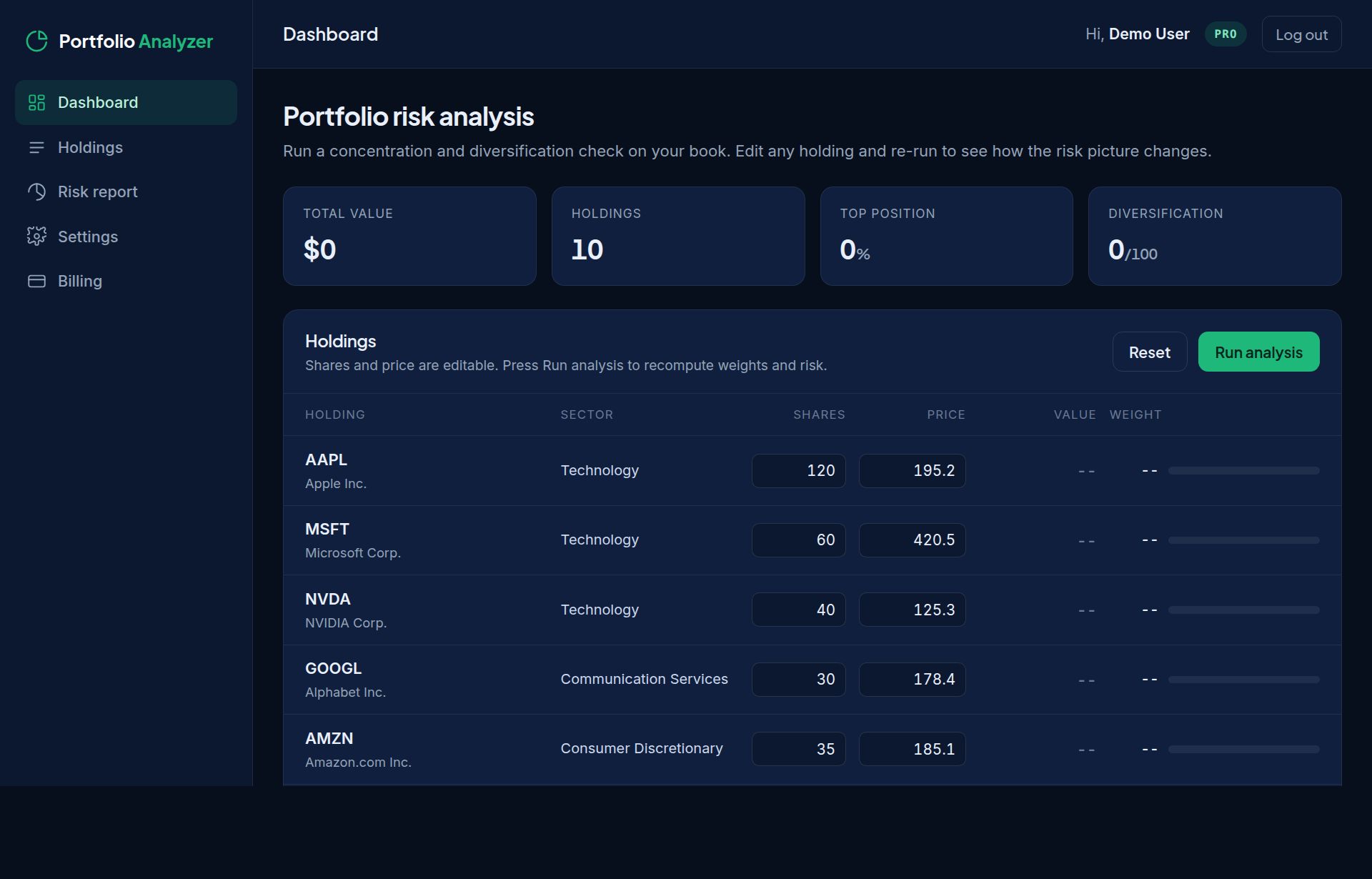Log out of the account
The height and width of the screenshot is (879, 1372).
[1301, 34]
